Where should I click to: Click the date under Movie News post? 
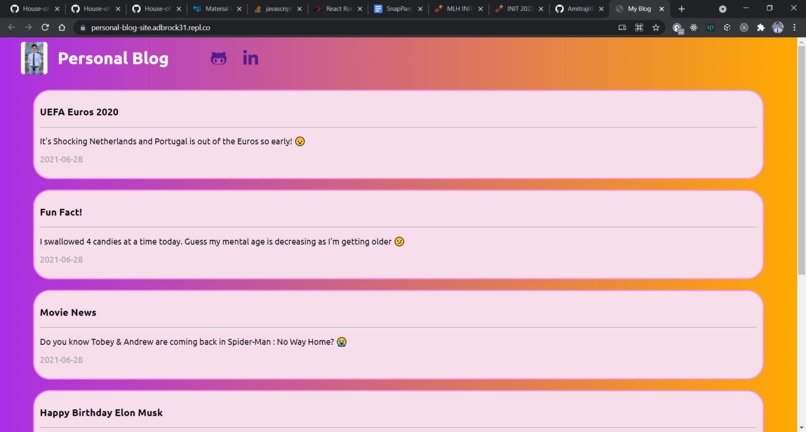click(61, 360)
